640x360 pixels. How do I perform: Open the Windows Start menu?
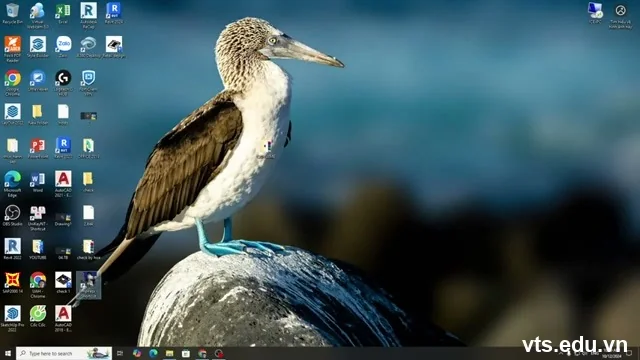(x=8, y=353)
